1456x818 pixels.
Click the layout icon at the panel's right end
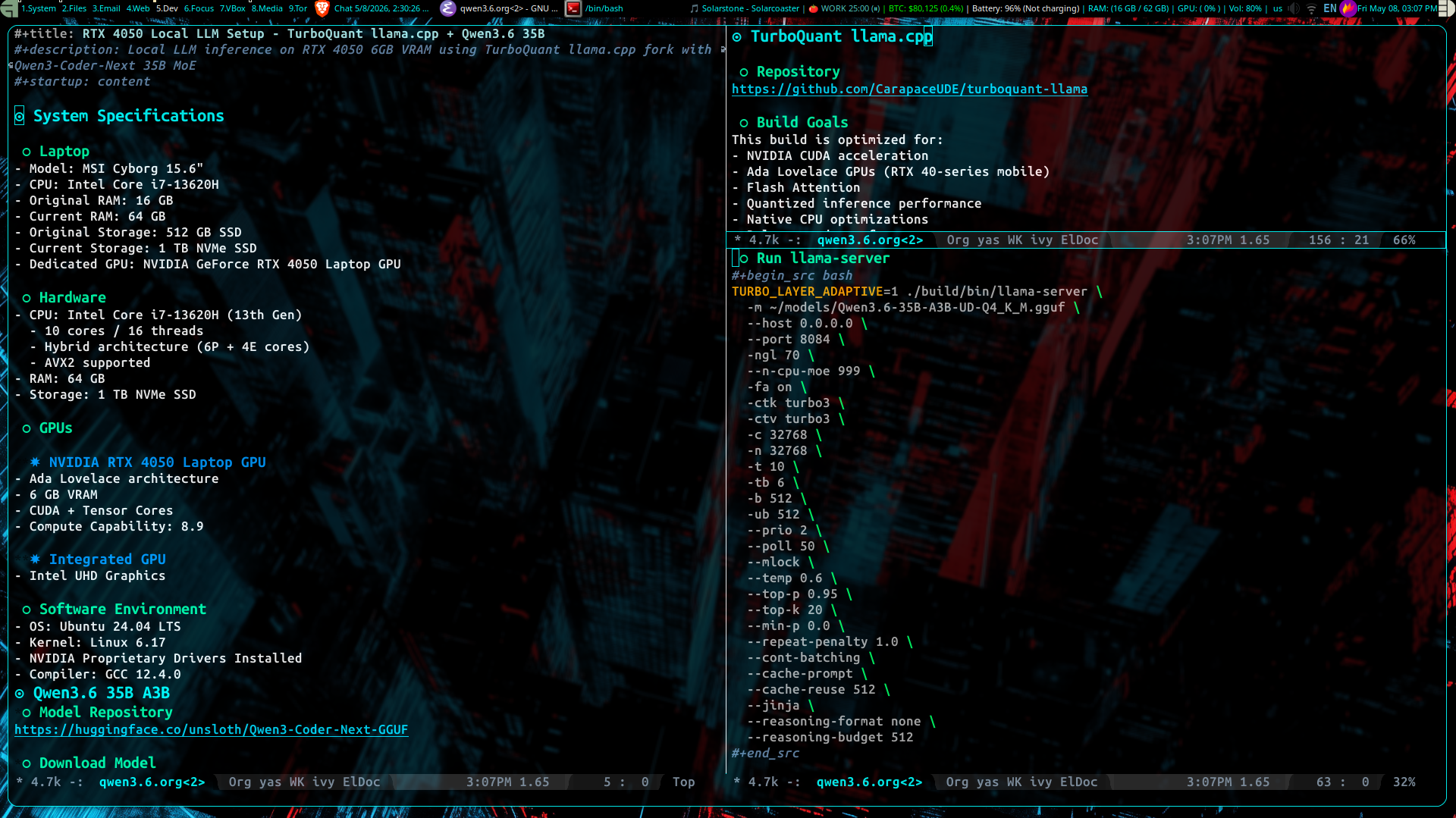coord(1447,8)
